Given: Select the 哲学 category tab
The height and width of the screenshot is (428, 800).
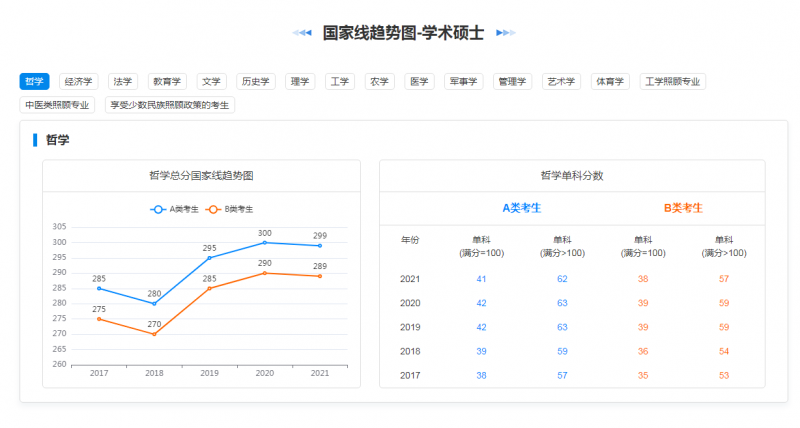Looking at the screenshot, I should pos(35,82).
